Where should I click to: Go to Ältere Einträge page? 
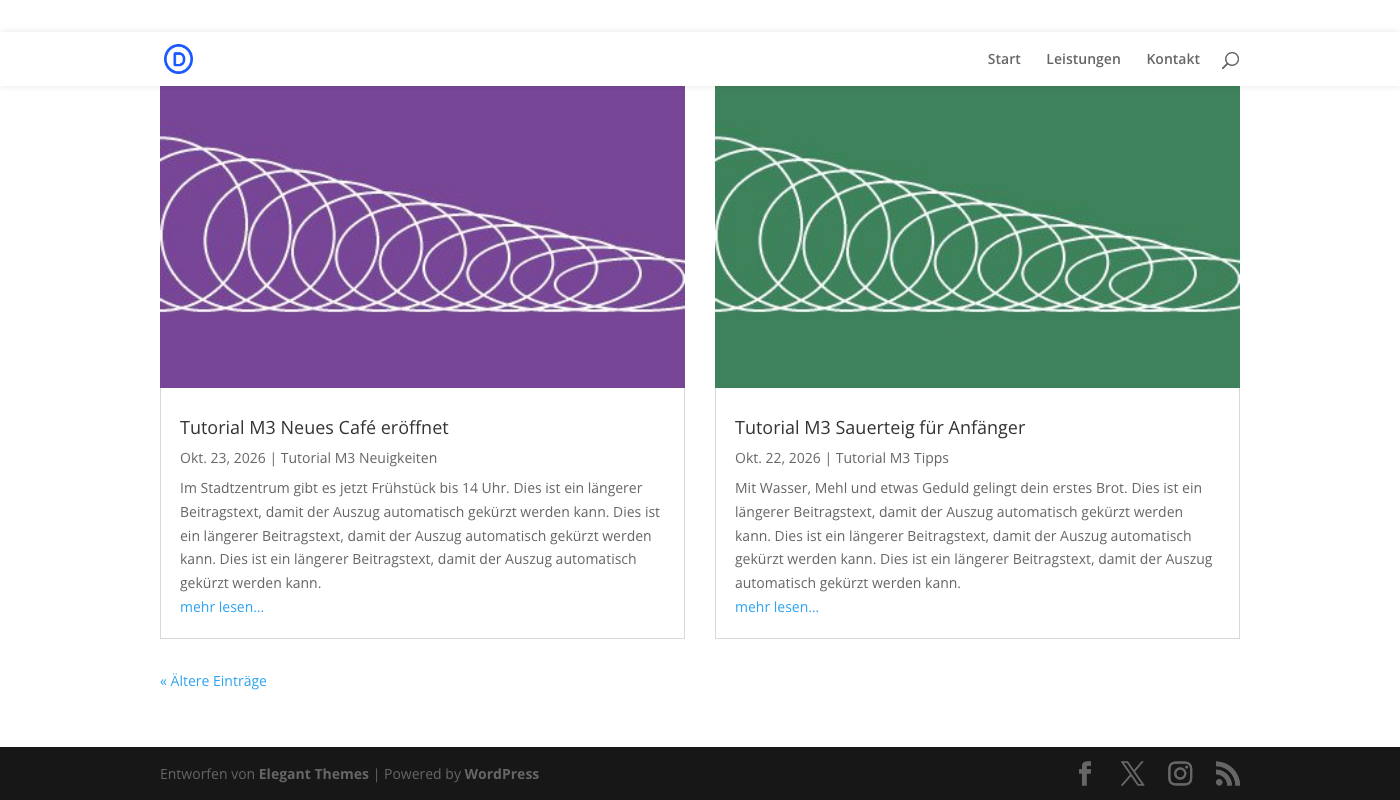213,681
